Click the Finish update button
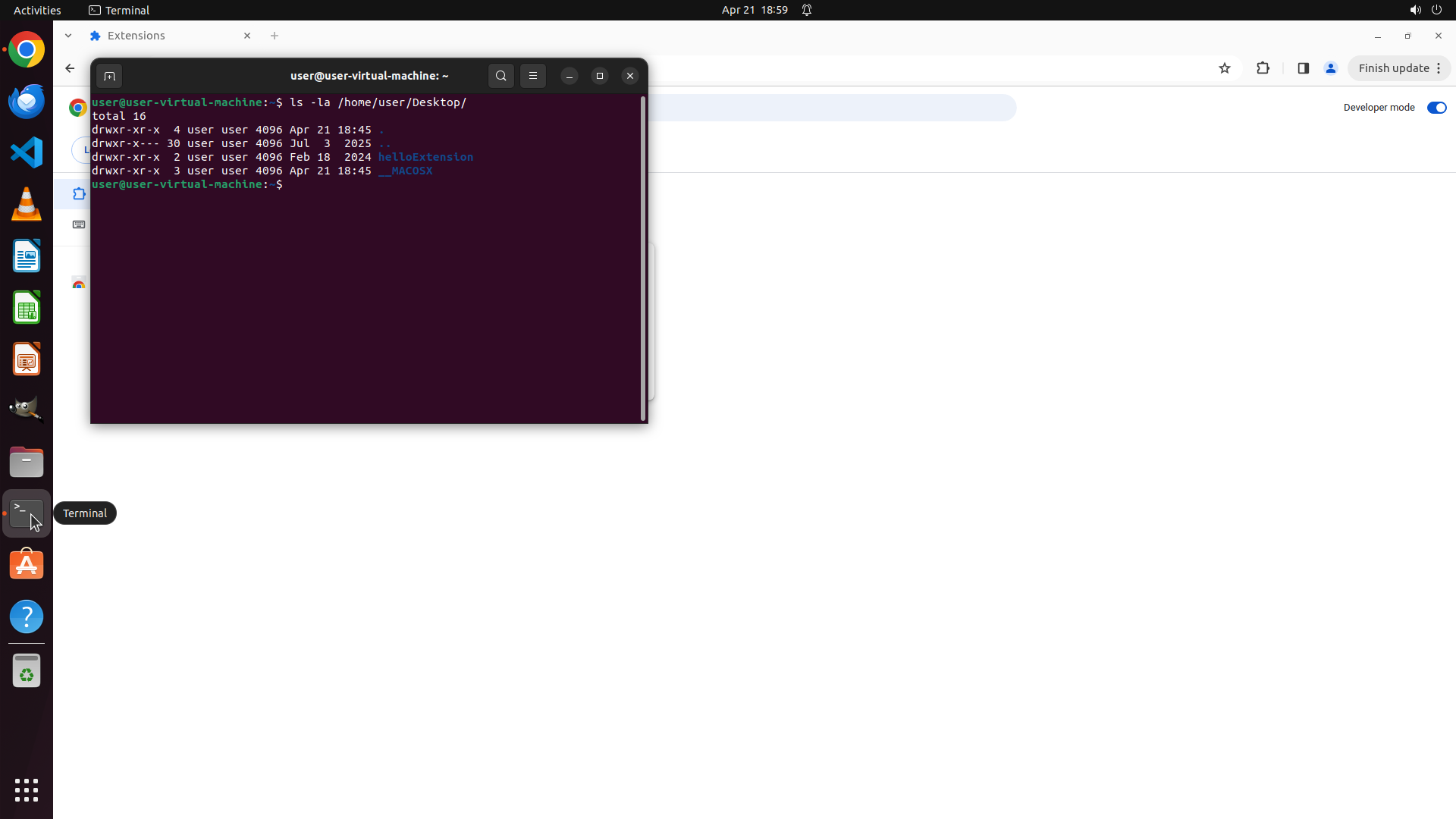1456x819 pixels. [1393, 68]
